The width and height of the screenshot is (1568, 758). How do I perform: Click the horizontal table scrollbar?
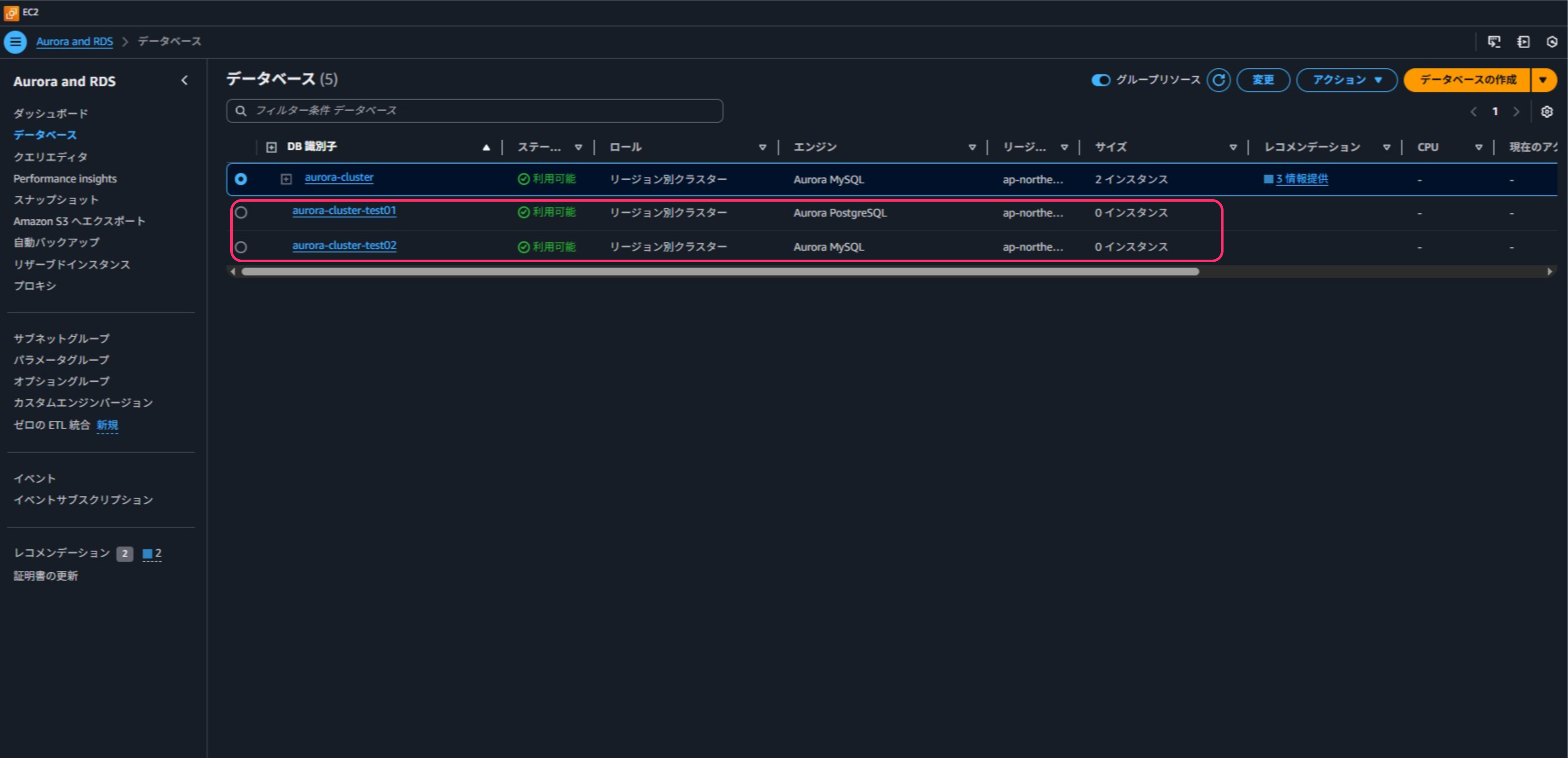(720, 272)
